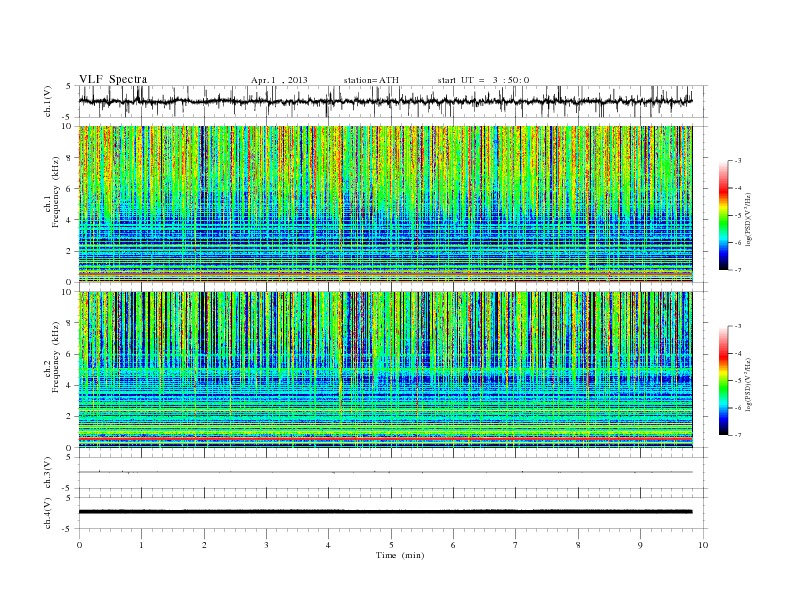This screenshot has height=612, width=792.
Task: Click the ch.2 colorbar log(PSD) label
Action: pyautogui.click(x=748, y=384)
